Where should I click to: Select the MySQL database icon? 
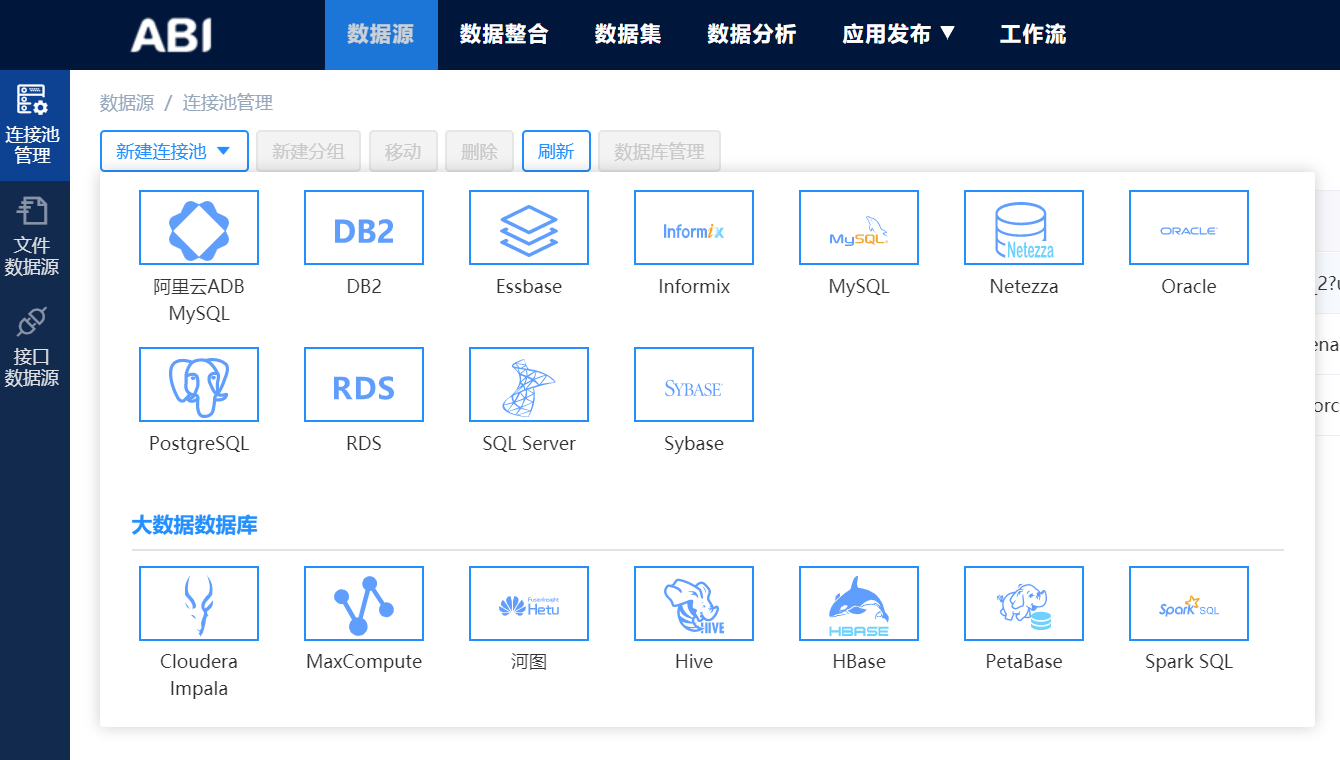858,228
